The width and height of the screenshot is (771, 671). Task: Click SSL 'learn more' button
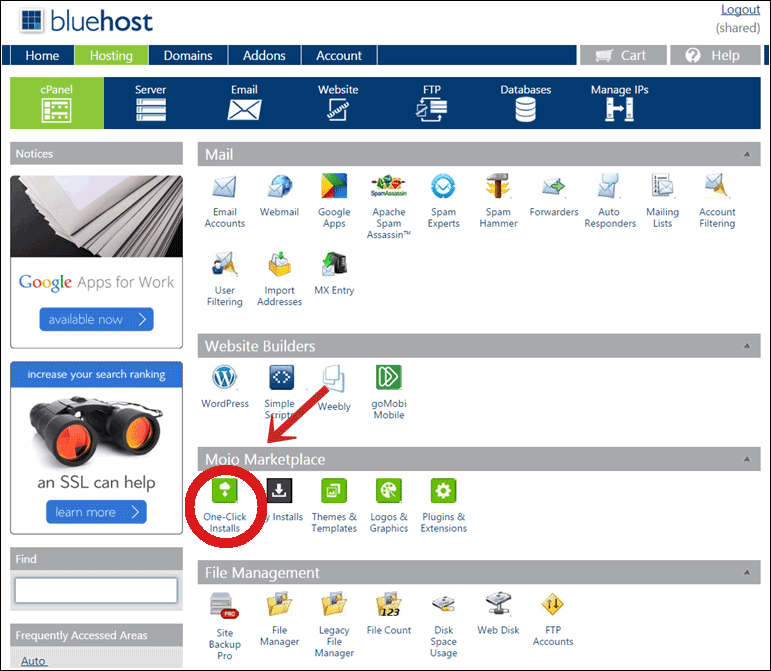point(96,512)
